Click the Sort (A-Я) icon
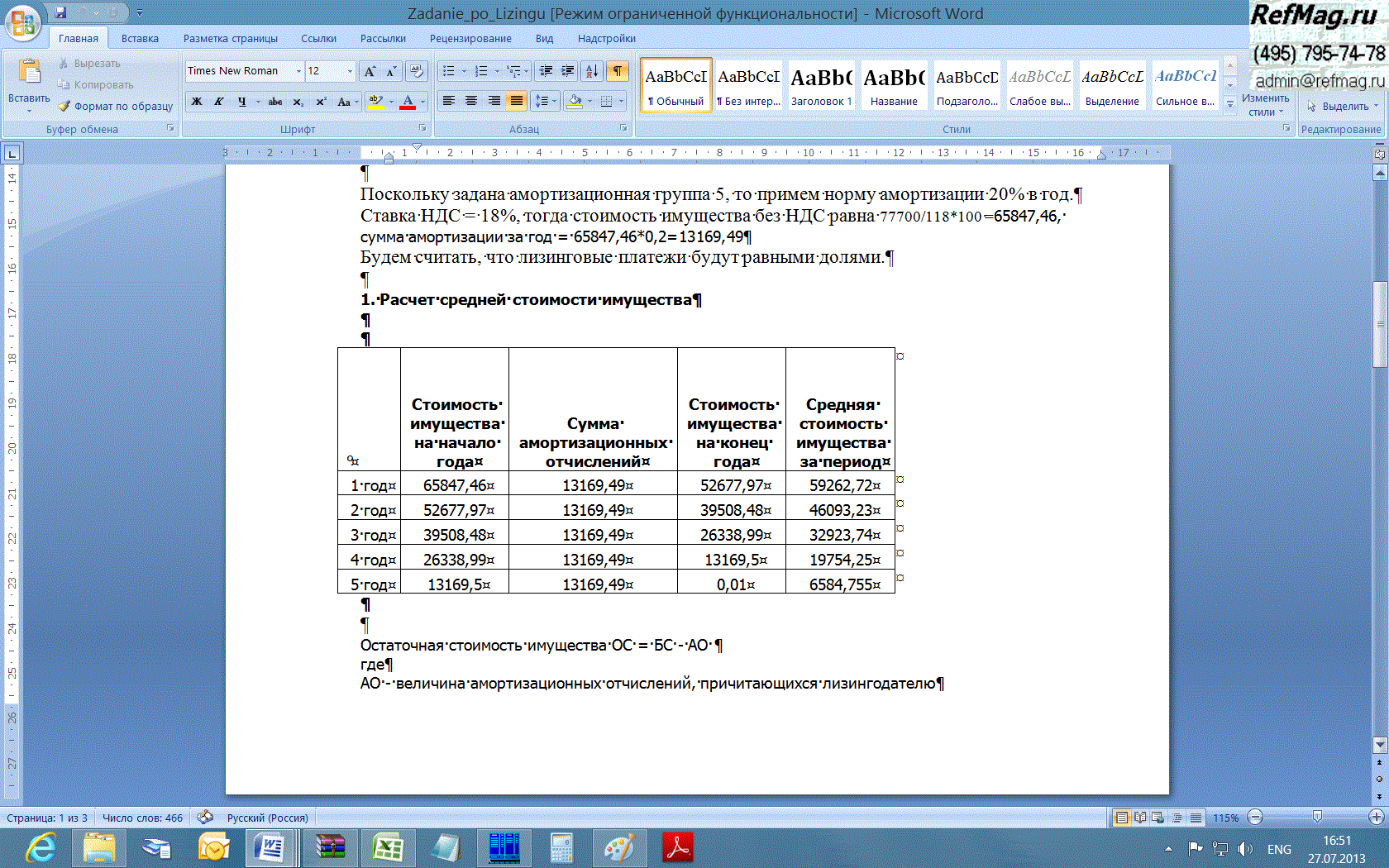1389x868 pixels. 592,71
